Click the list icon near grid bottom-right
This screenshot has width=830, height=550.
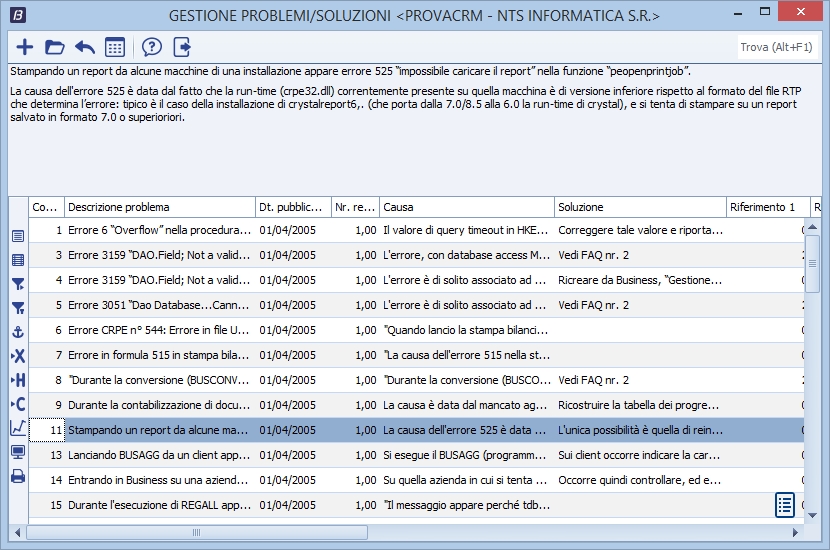click(785, 505)
